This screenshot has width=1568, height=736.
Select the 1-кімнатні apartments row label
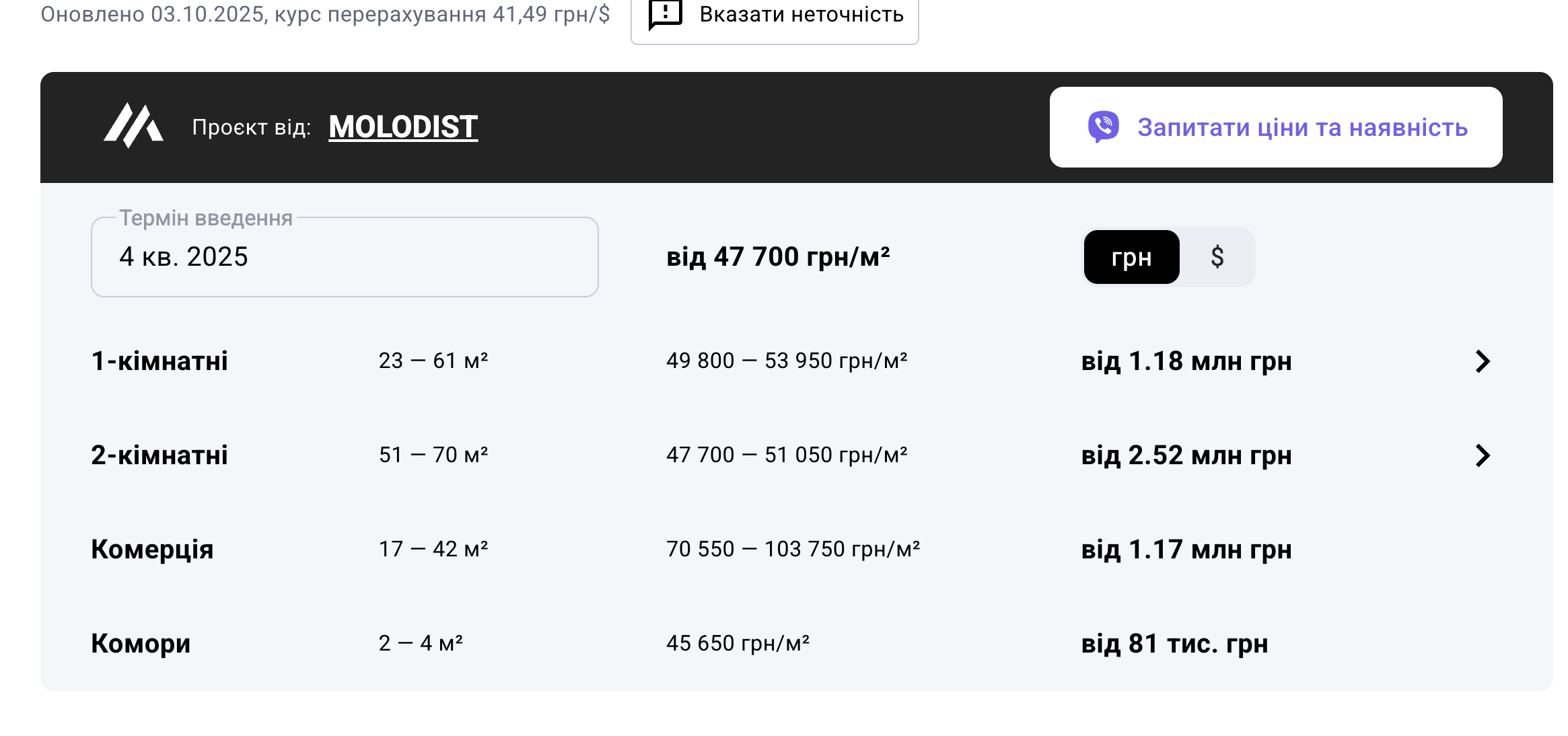pos(159,361)
